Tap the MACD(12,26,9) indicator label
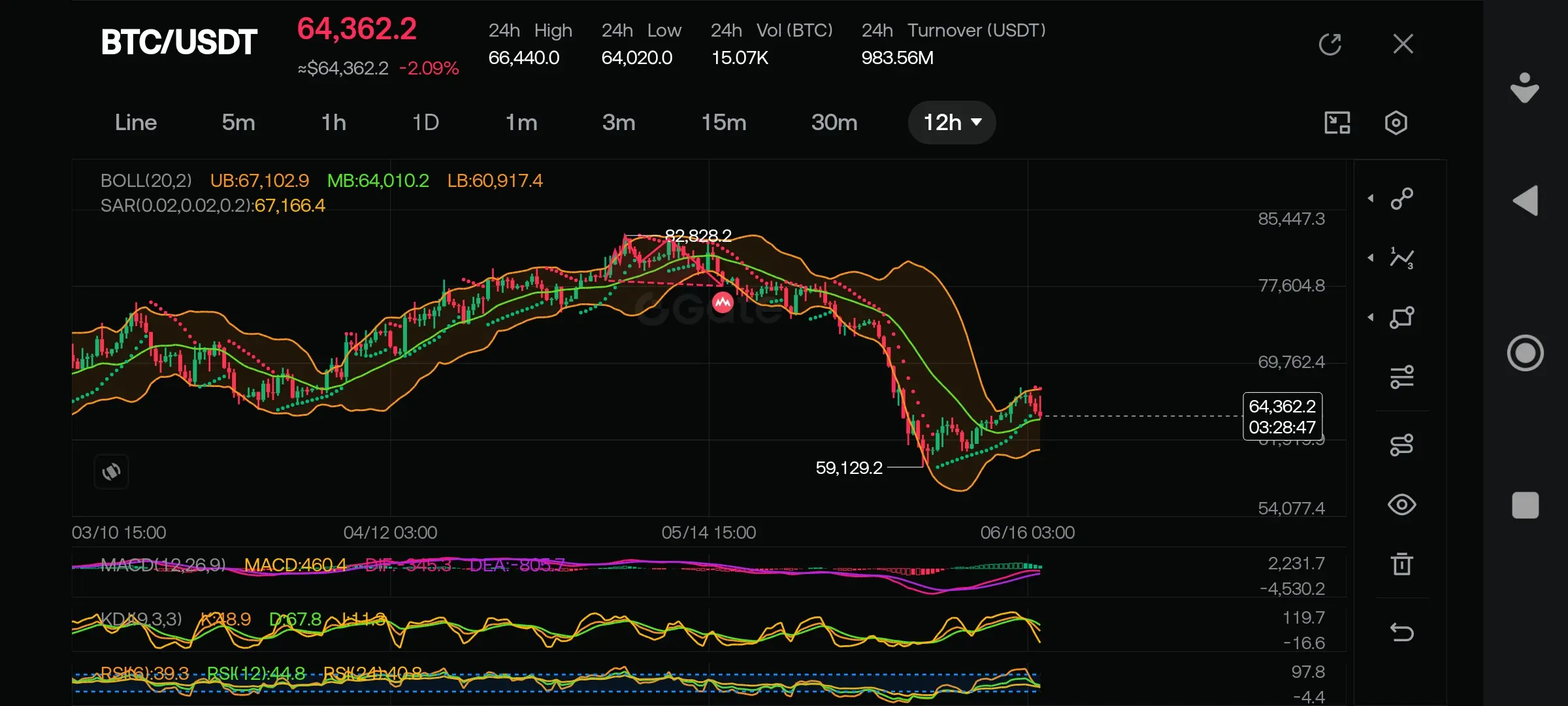This screenshot has width=1568, height=706. tap(163, 565)
